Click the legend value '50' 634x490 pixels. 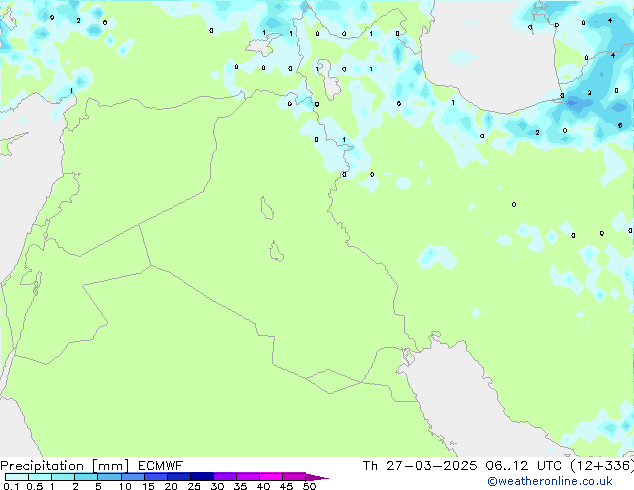[309, 486]
